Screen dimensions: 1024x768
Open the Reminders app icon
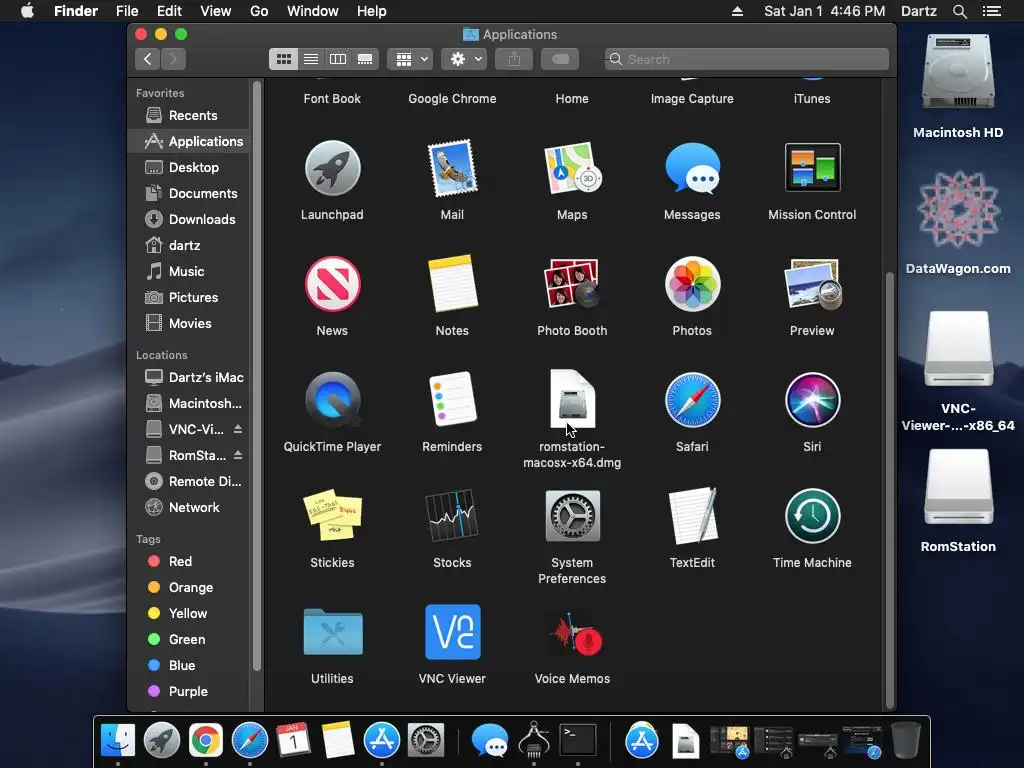(x=452, y=400)
